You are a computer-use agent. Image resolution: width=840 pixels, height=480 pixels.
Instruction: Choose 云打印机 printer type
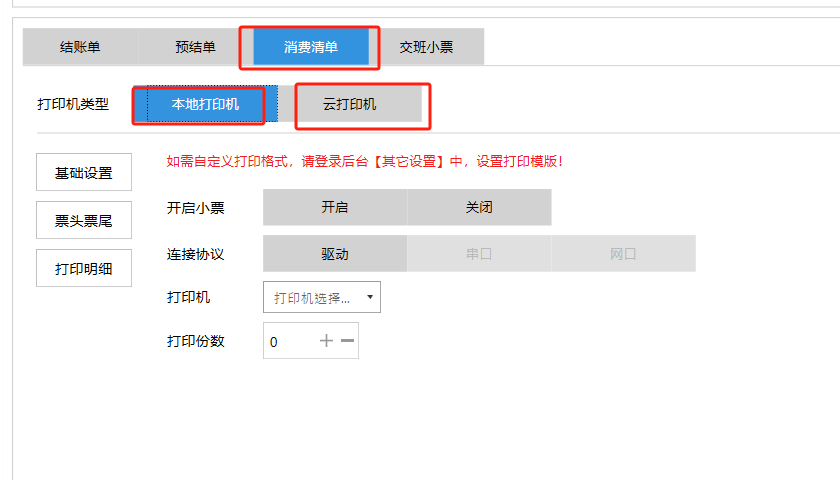350,104
